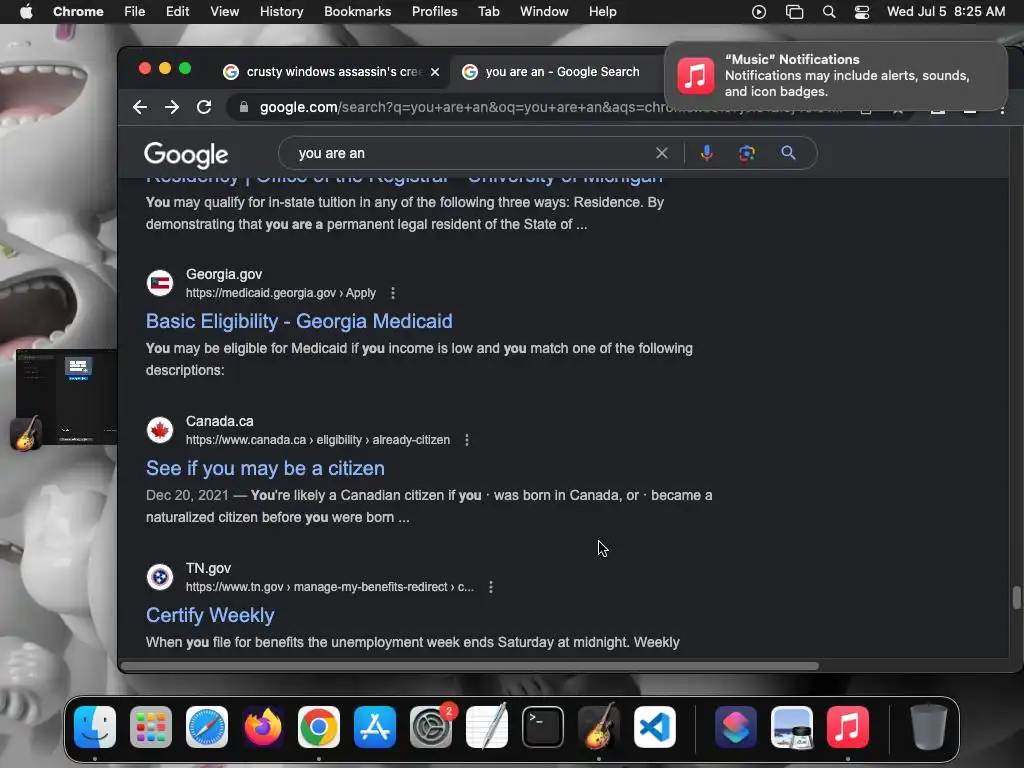Click Stage Manager icon in menu bar
Image resolution: width=1024 pixels, height=768 pixels.
pyautogui.click(x=794, y=12)
